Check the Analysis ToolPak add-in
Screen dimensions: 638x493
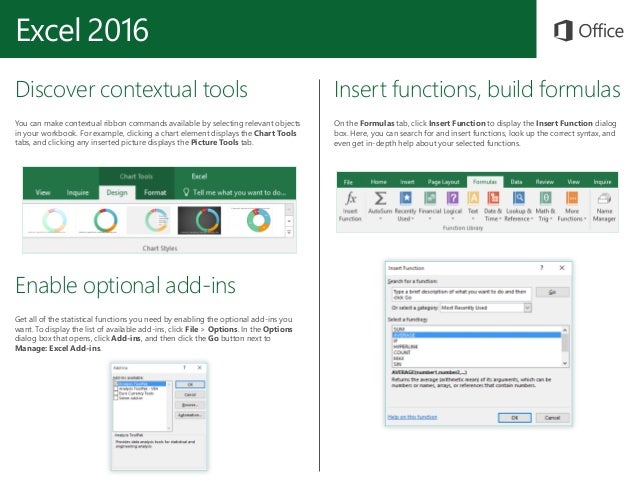click(x=116, y=384)
